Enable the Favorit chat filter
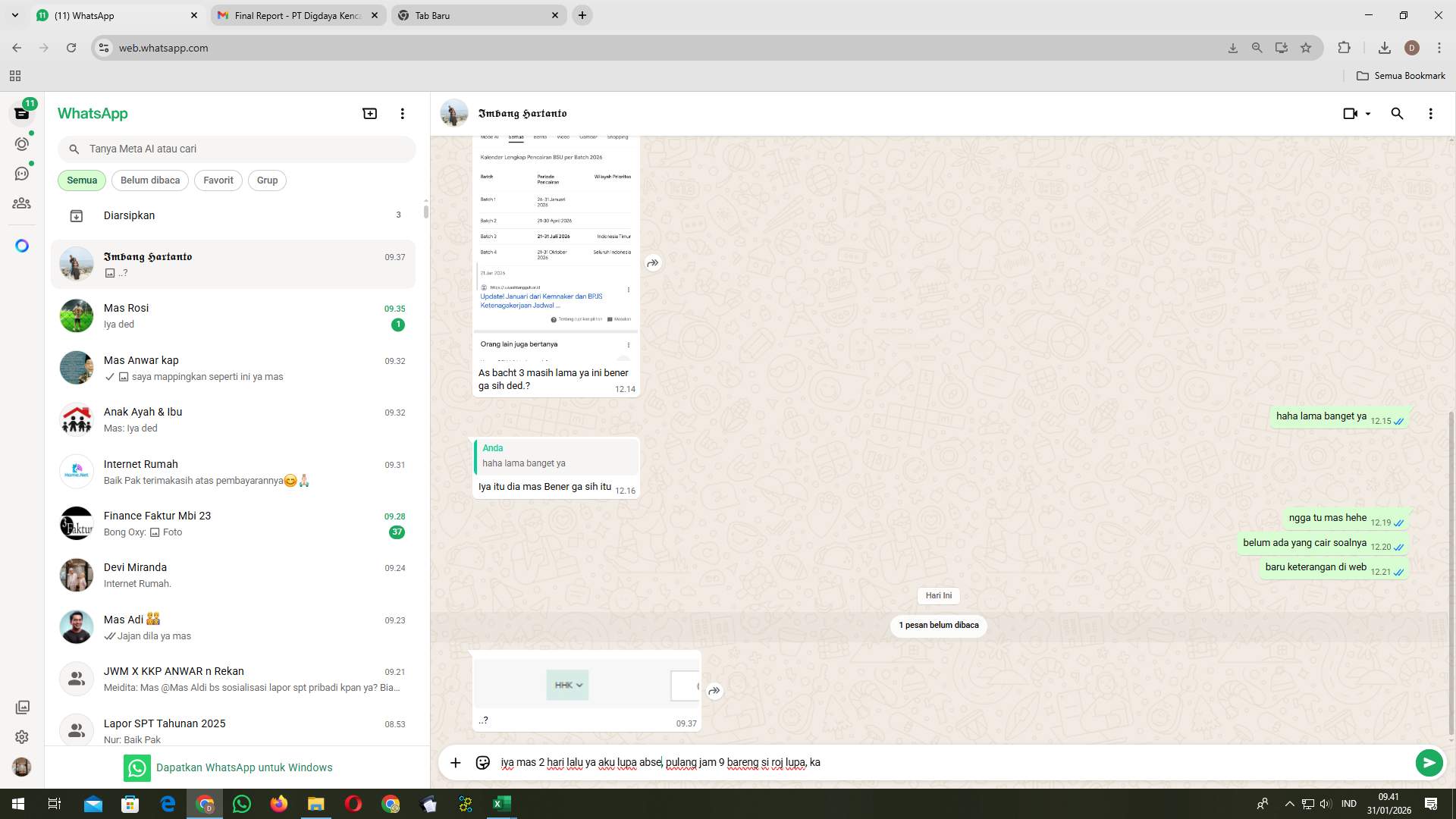 pos(218,180)
